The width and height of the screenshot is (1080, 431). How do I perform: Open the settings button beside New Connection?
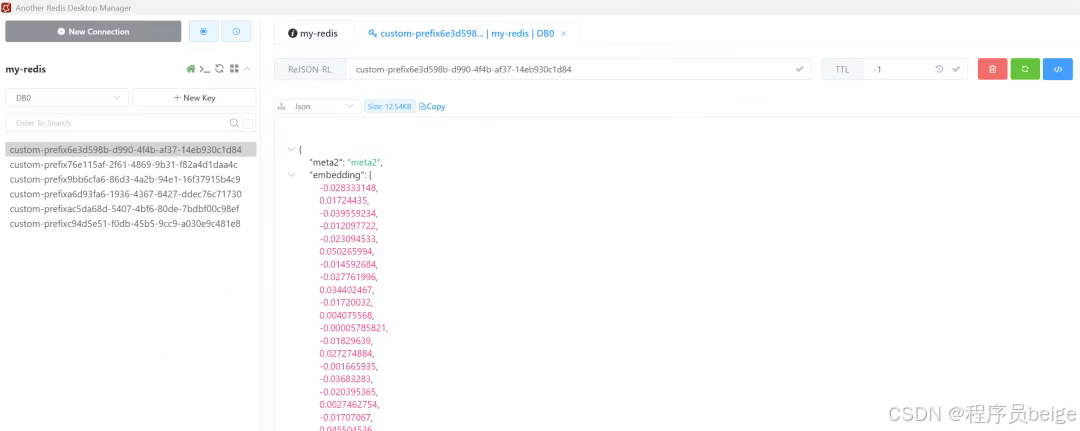click(203, 32)
